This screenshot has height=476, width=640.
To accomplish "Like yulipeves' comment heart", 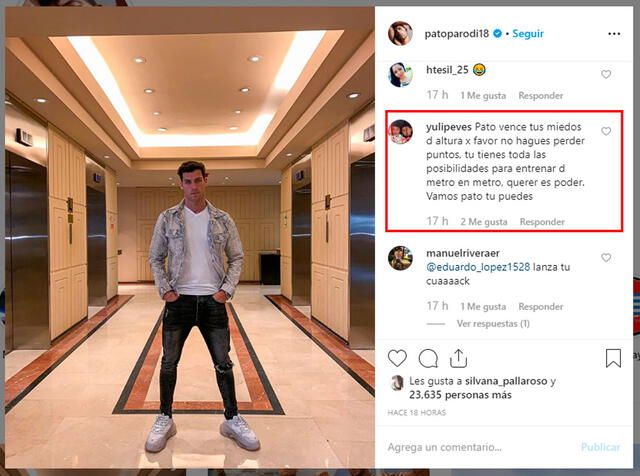I will click(x=606, y=131).
